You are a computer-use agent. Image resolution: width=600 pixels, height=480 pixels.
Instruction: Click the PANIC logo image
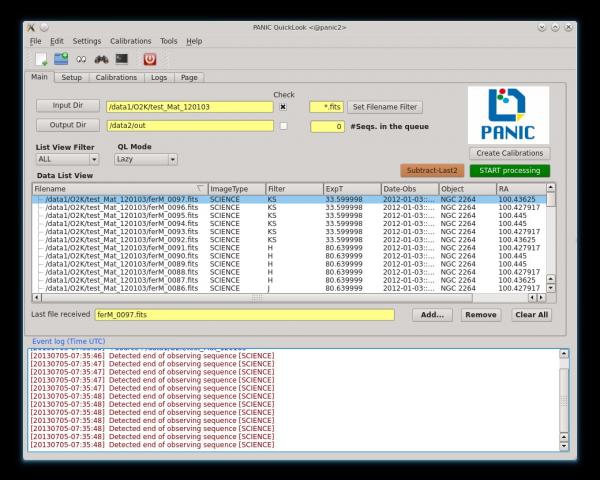506,113
